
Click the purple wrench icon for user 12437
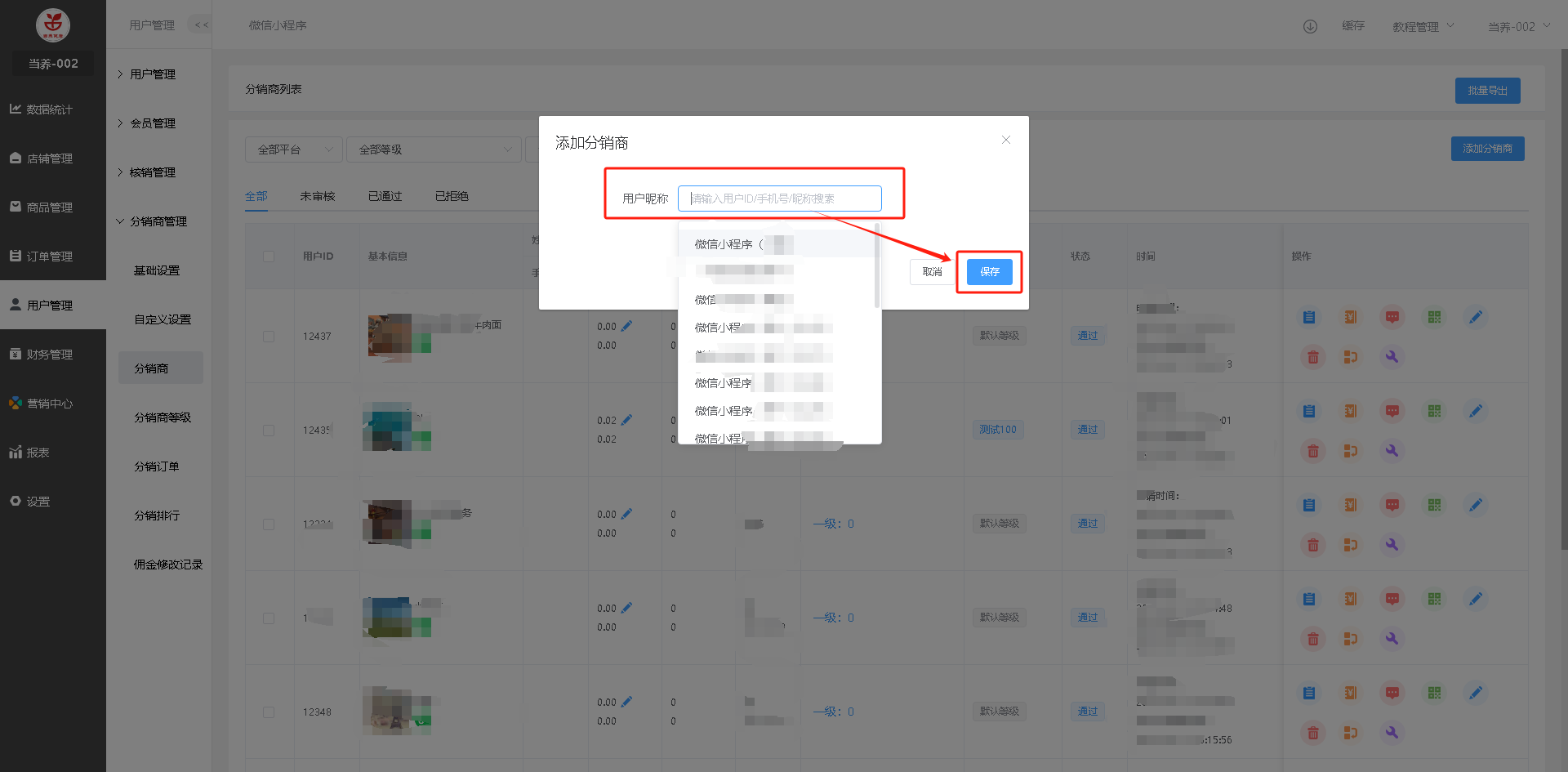point(1392,357)
